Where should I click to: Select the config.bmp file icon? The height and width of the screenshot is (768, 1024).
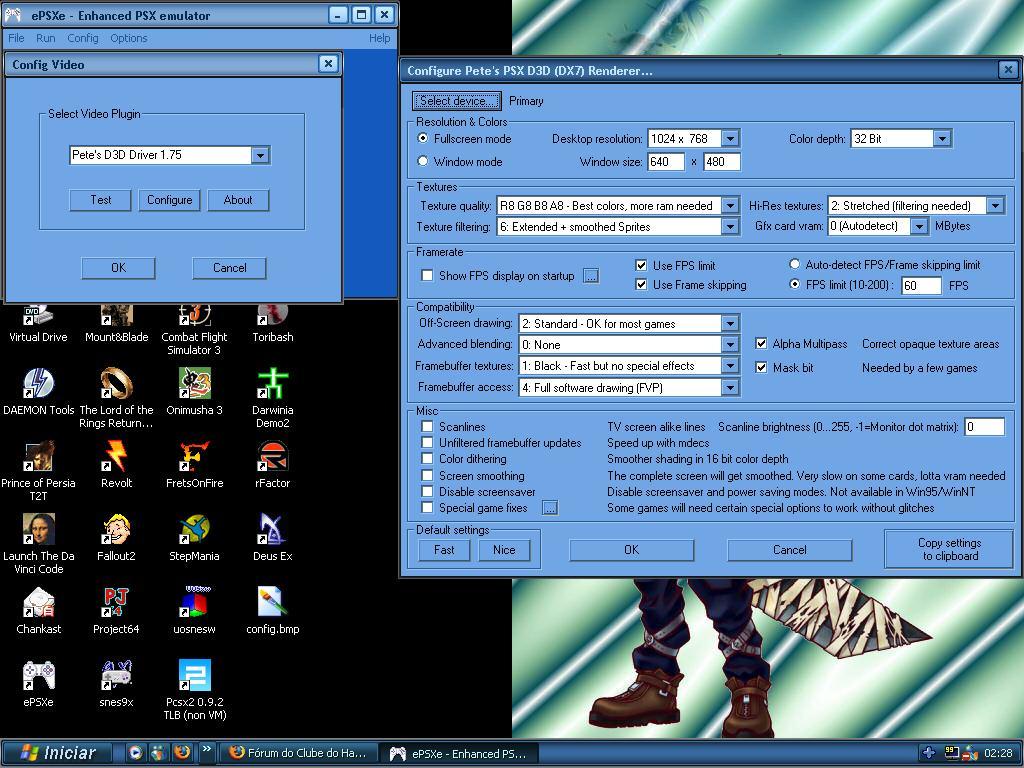point(272,611)
